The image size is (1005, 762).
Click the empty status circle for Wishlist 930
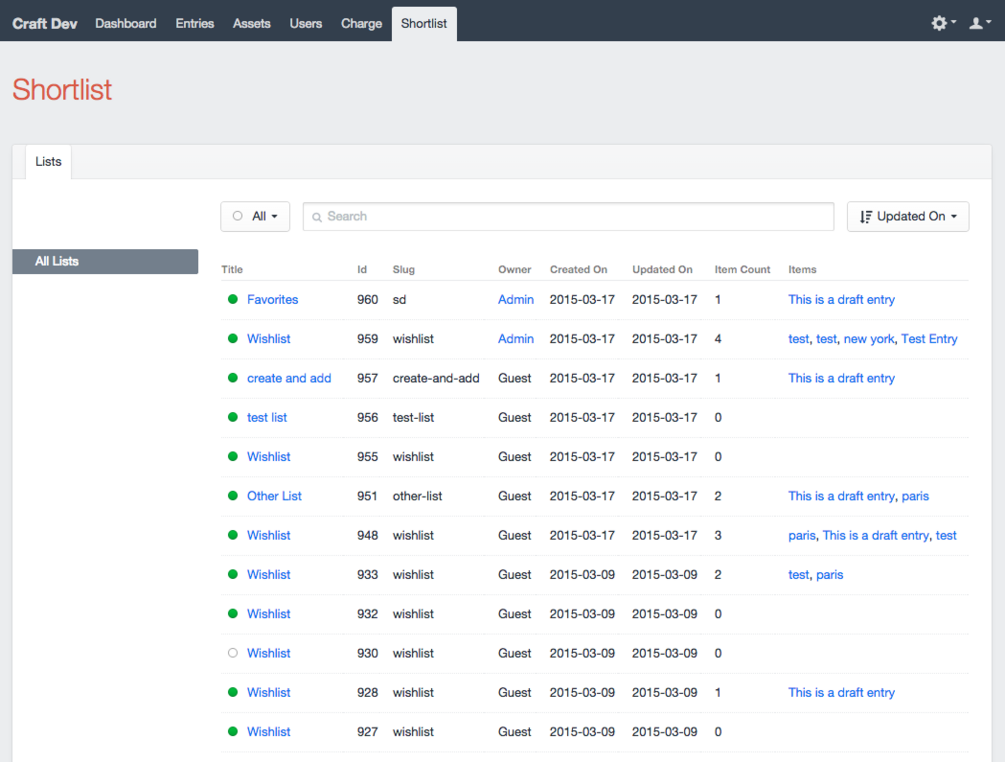[233, 653]
